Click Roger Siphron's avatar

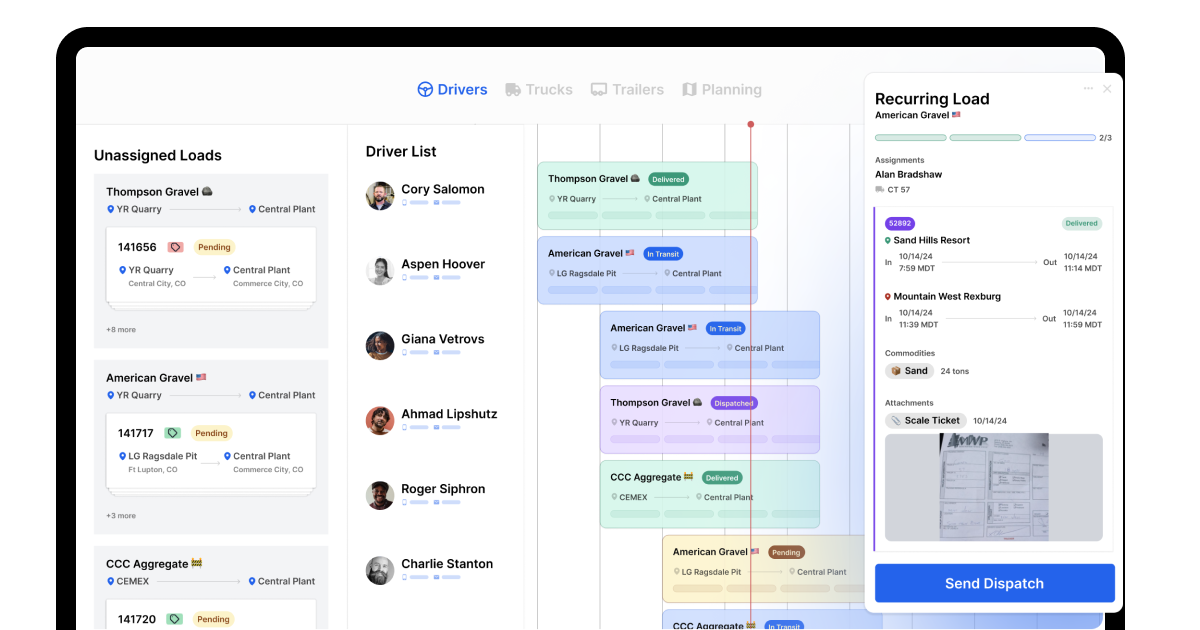[x=380, y=496]
